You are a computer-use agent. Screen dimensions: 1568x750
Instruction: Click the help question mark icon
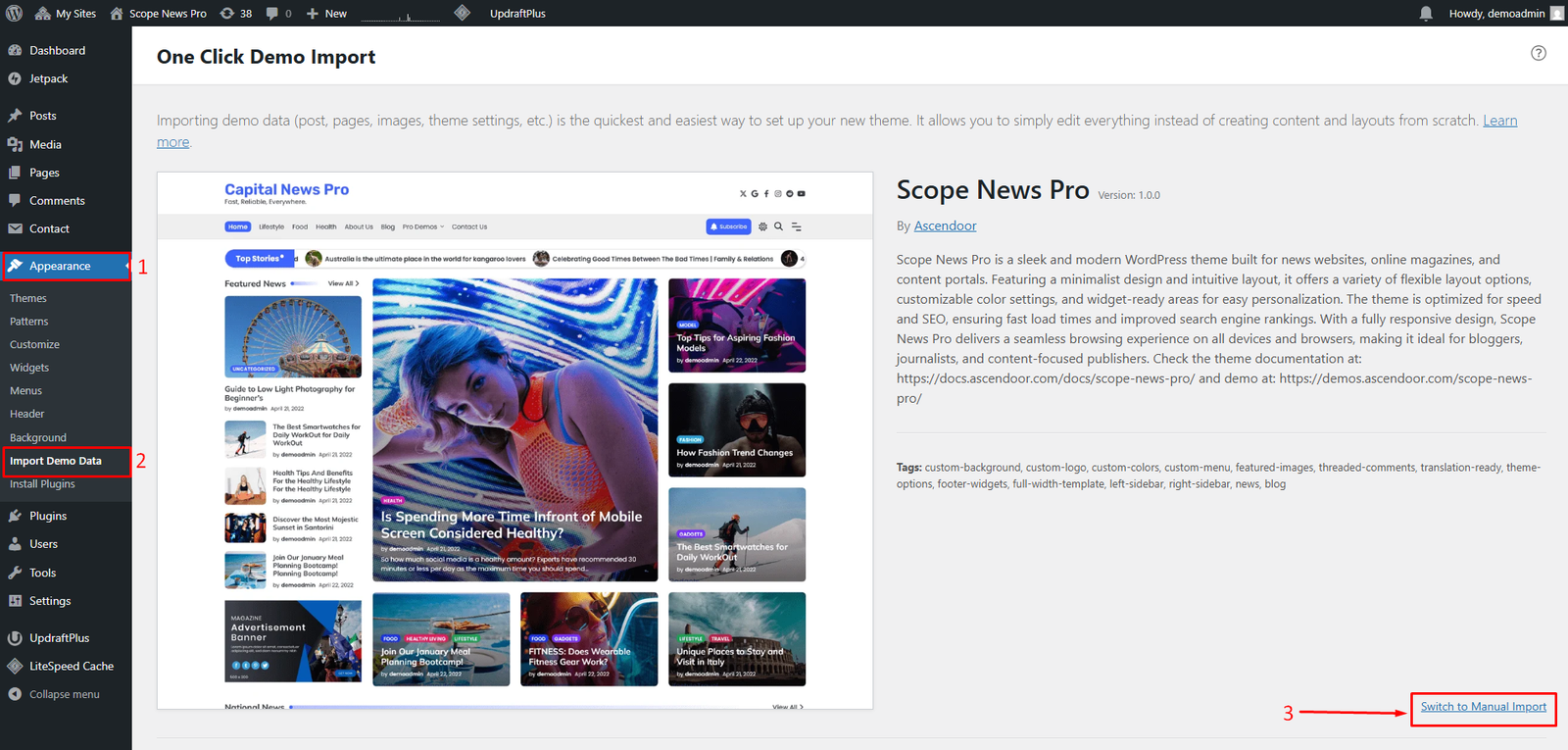point(1538,53)
